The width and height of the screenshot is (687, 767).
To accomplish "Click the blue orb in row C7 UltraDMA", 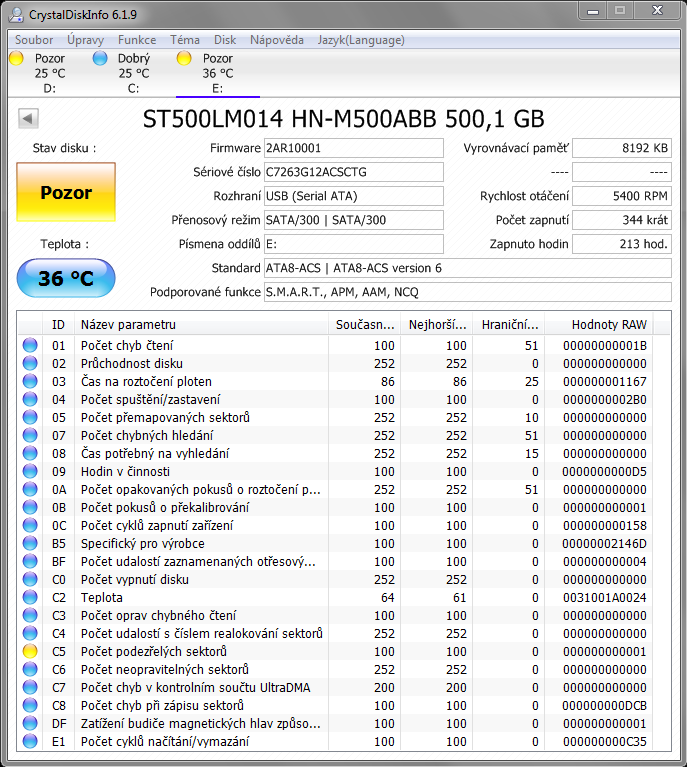I will point(30,687).
